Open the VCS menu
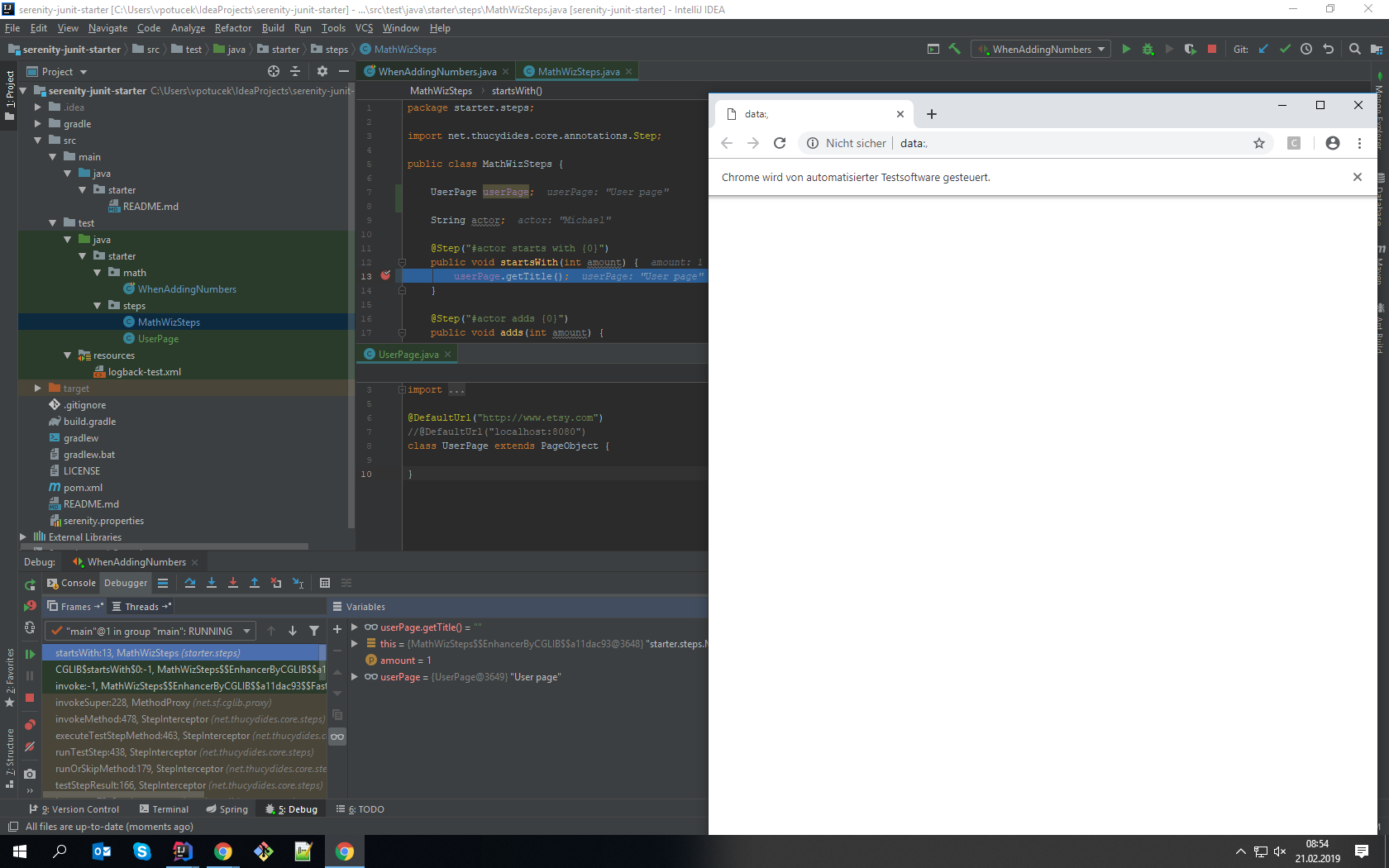Viewport: 1389px width, 868px height. click(x=364, y=28)
